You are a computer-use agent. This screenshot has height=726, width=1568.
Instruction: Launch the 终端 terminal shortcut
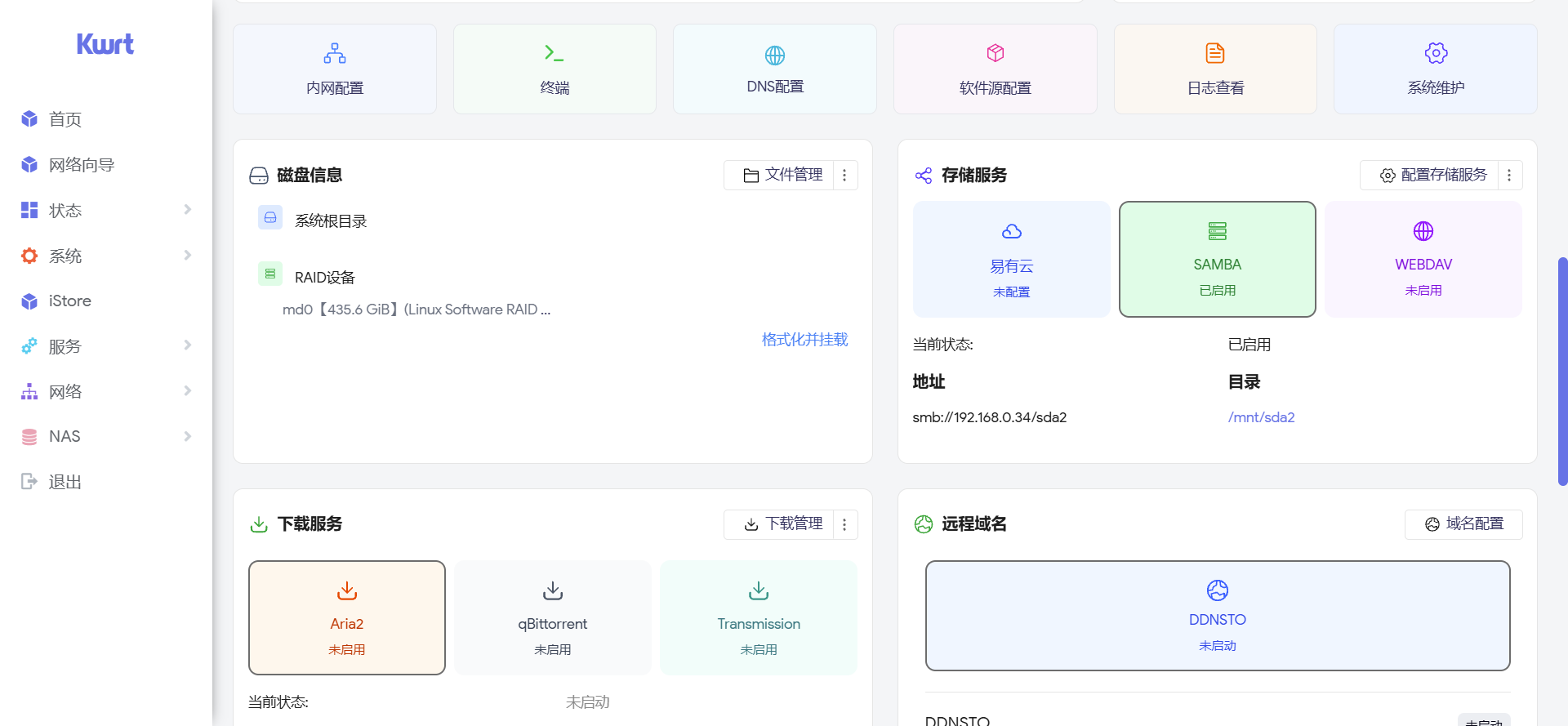point(555,69)
